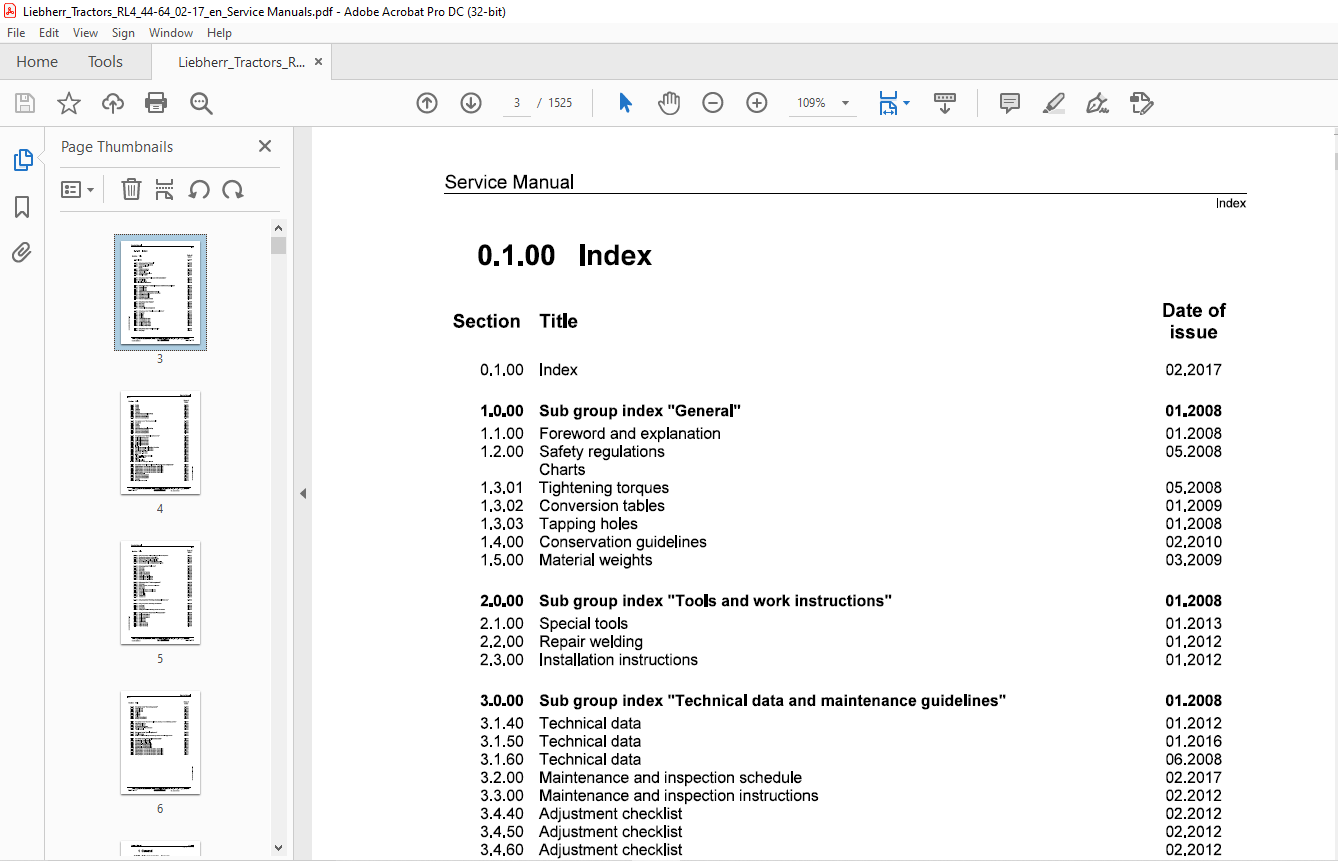Switch to the Tools tab
This screenshot has width=1338, height=861.
coord(105,62)
